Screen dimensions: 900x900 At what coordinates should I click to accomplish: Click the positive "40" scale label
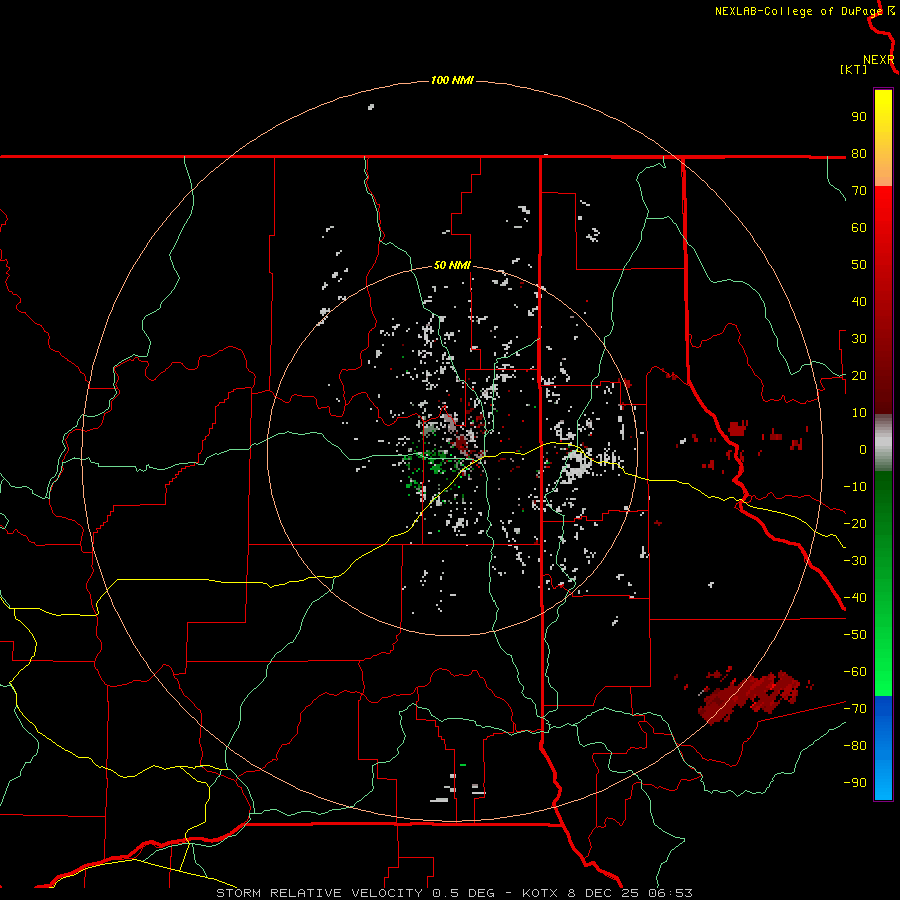pyautogui.click(x=859, y=302)
